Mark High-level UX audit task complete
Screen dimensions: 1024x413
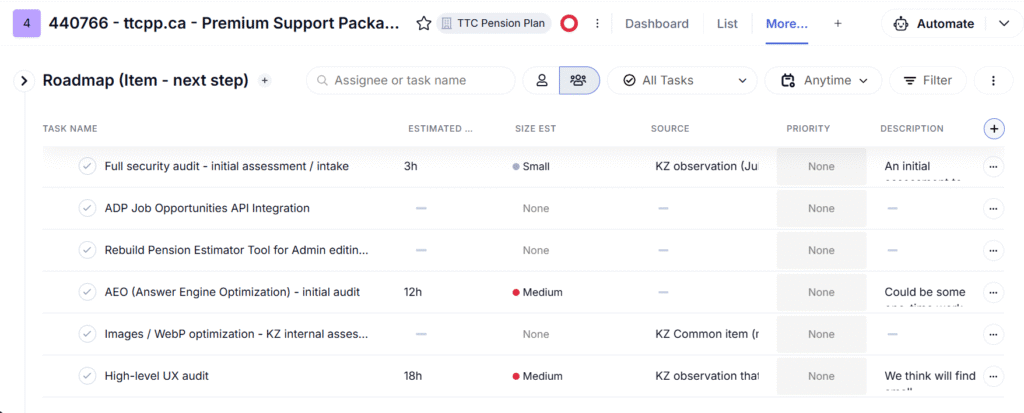coord(87,375)
